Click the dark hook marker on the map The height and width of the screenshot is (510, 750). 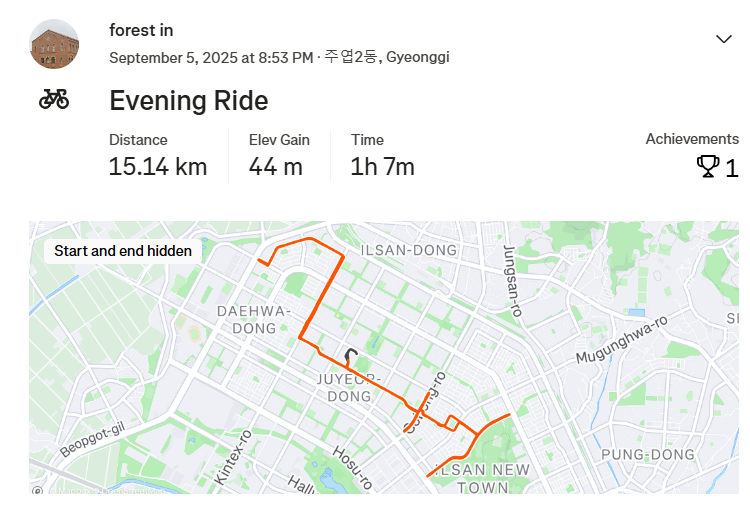350,357
